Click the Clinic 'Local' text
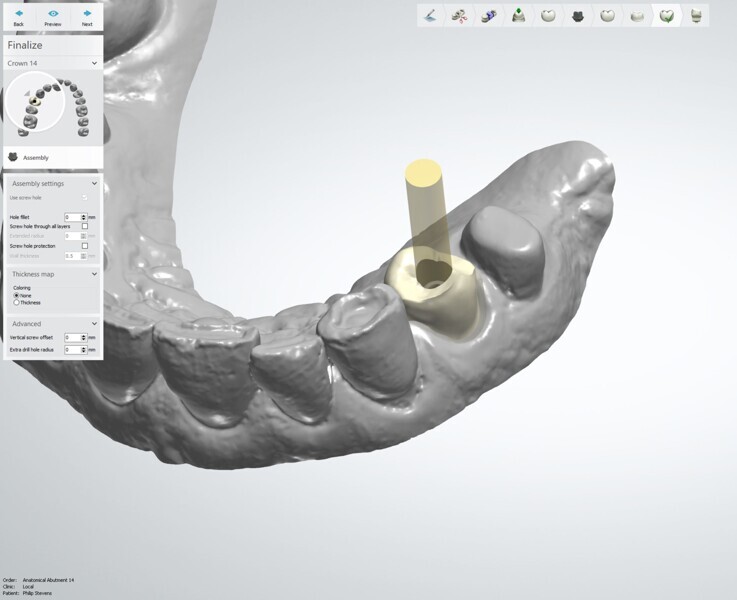The width and height of the screenshot is (737, 600). point(28,586)
